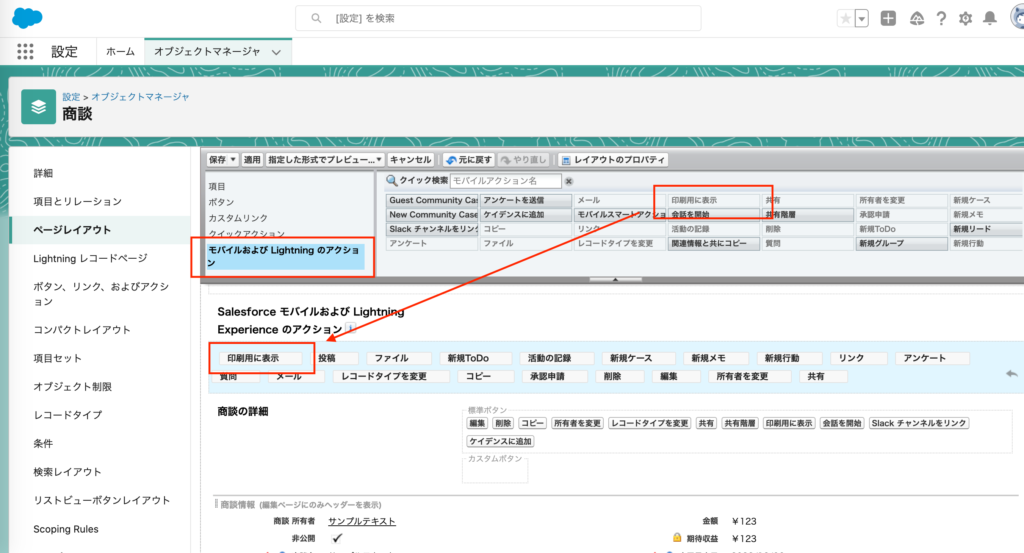The height and width of the screenshot is (553, 1024).
Task: Open the setup gear icon
Action: (x=965, y=19)
